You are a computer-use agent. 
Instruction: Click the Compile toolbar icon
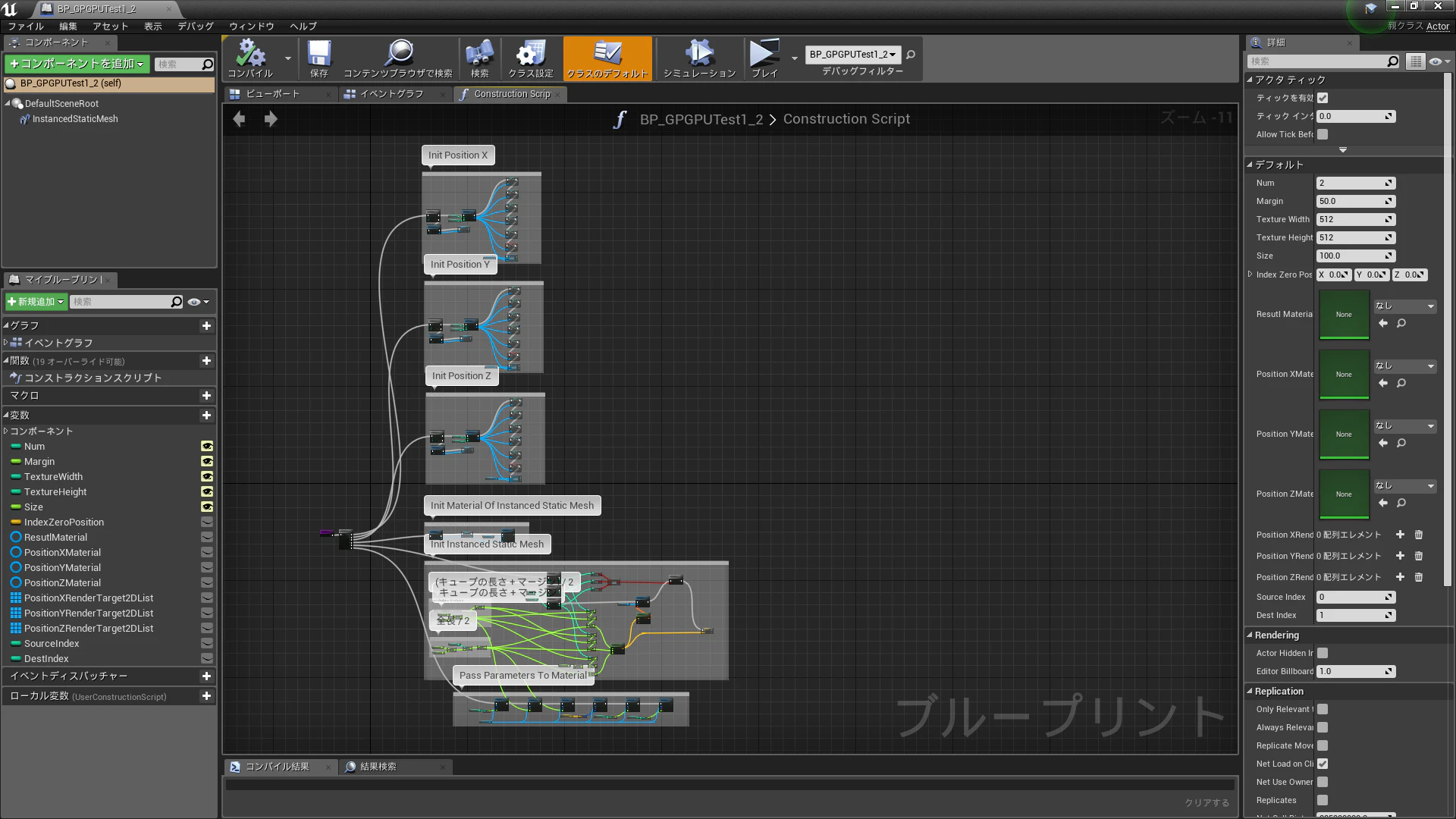click(x=250, y=58)
